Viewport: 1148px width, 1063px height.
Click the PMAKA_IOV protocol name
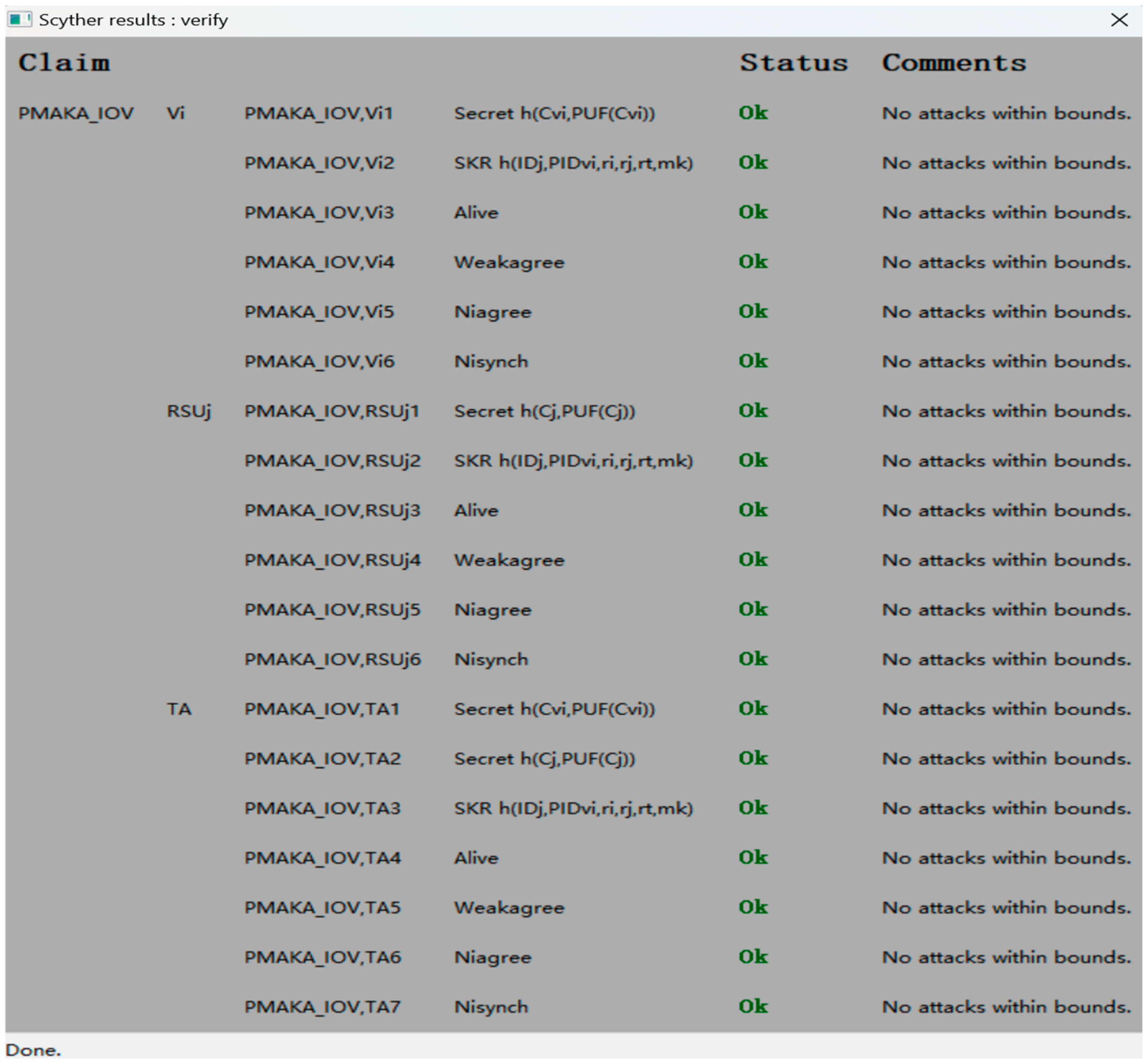pos(75,113)
